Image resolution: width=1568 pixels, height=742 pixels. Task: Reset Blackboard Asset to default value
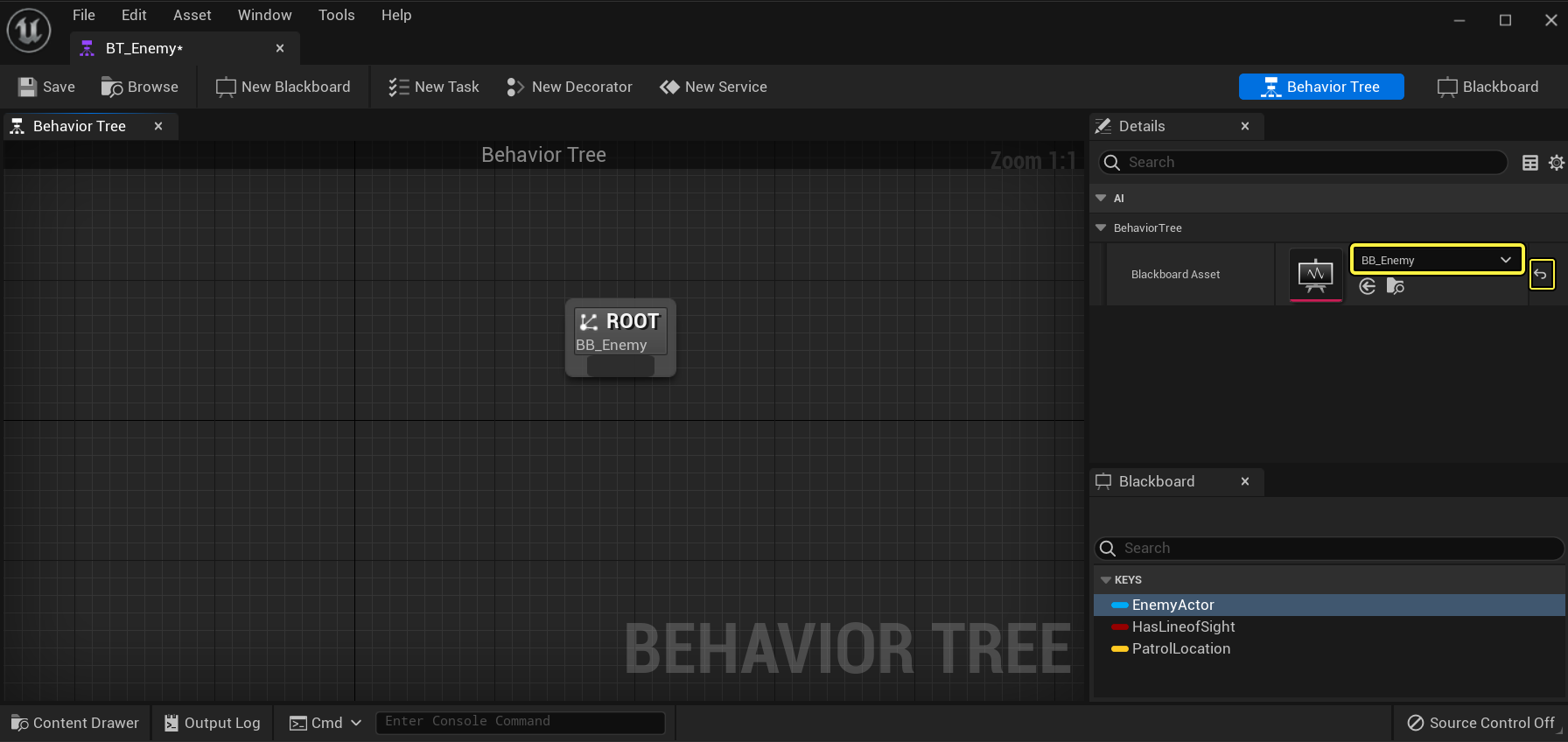click(1541, 275)
